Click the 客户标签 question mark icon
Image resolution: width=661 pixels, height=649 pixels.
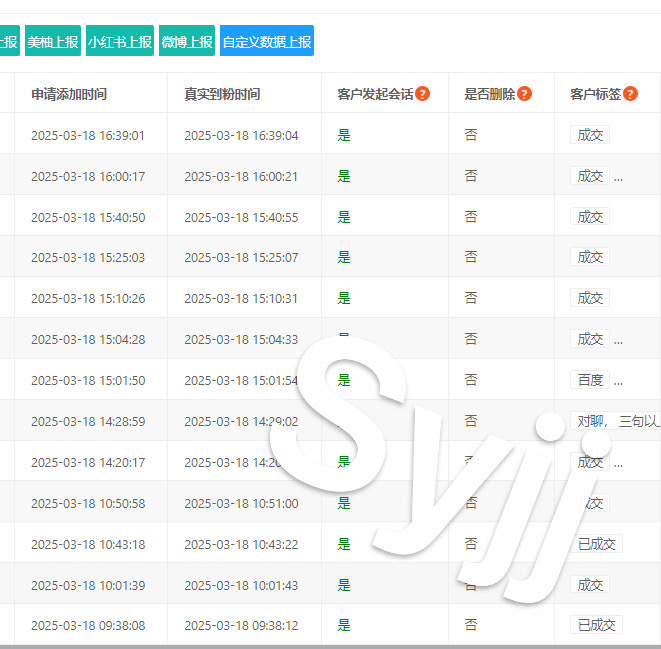(x=630, y=94)
